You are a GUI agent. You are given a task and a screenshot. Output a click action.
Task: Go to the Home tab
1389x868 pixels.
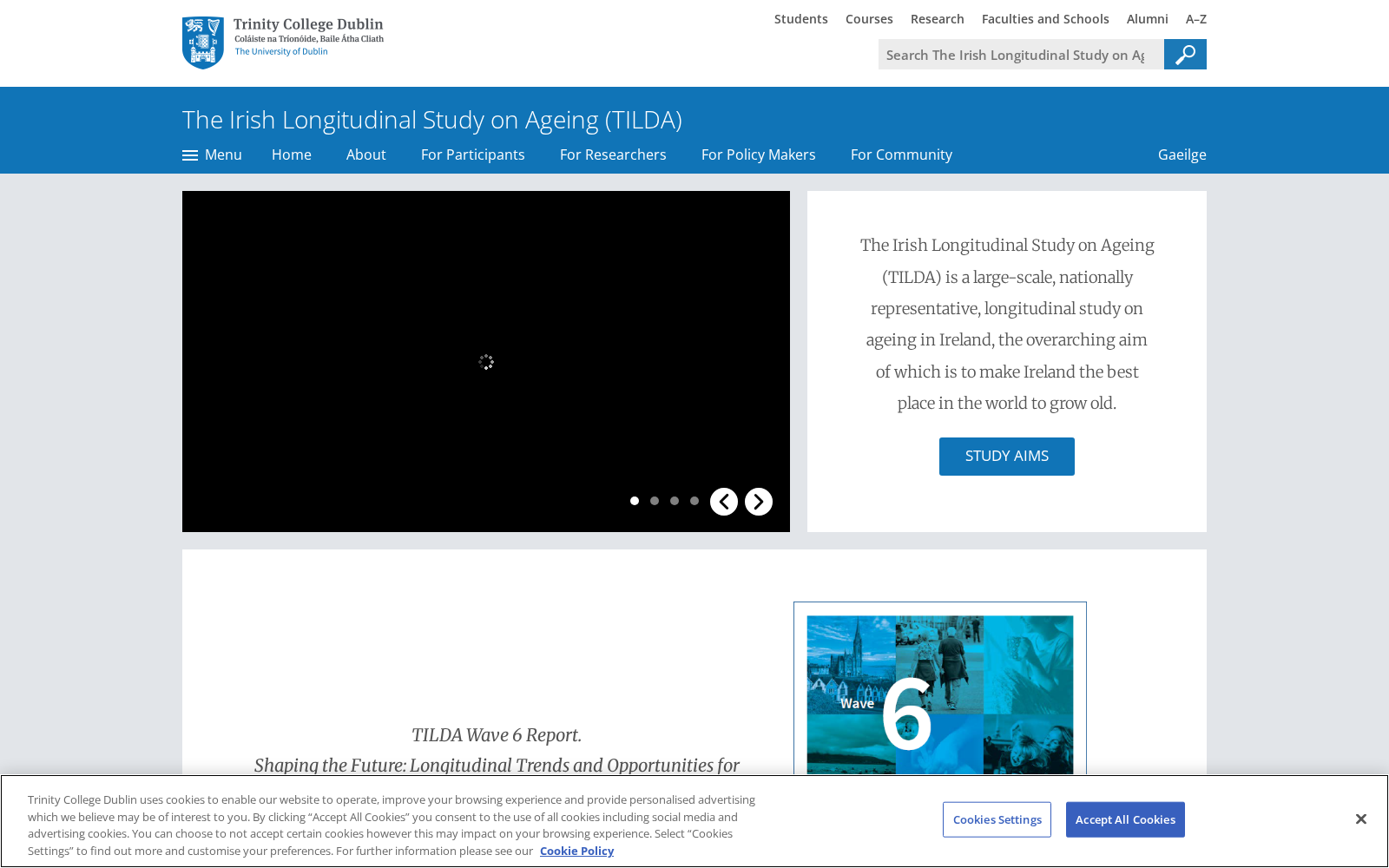click(292, 155)
